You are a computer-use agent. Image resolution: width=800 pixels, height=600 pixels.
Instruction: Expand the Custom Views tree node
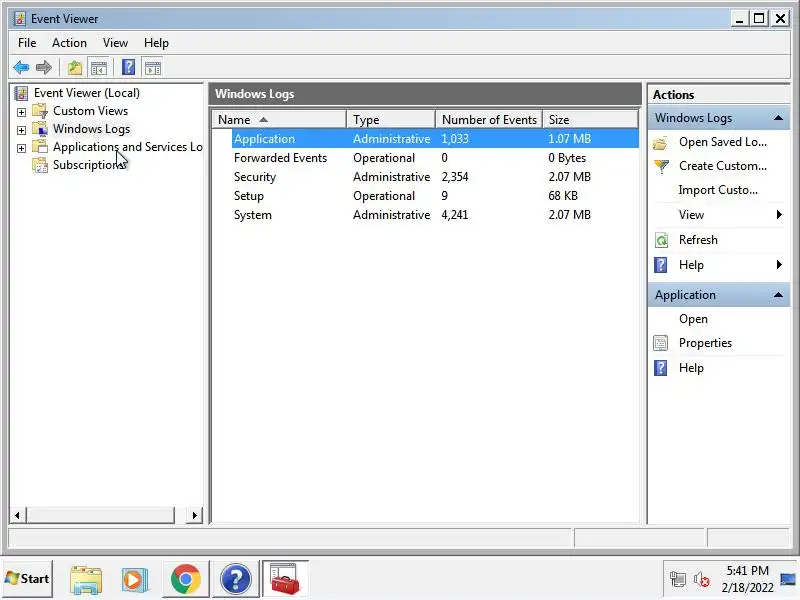pyautogui.click(x=21, y=112)
